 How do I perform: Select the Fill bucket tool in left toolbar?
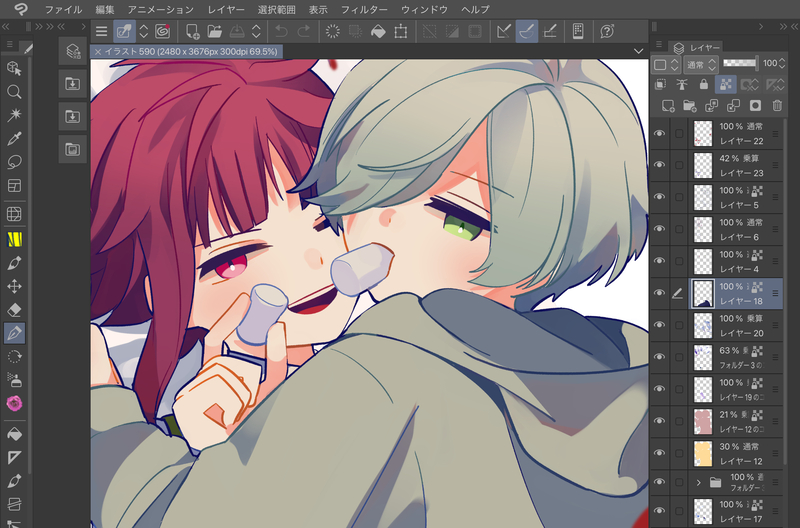[14, 434]
